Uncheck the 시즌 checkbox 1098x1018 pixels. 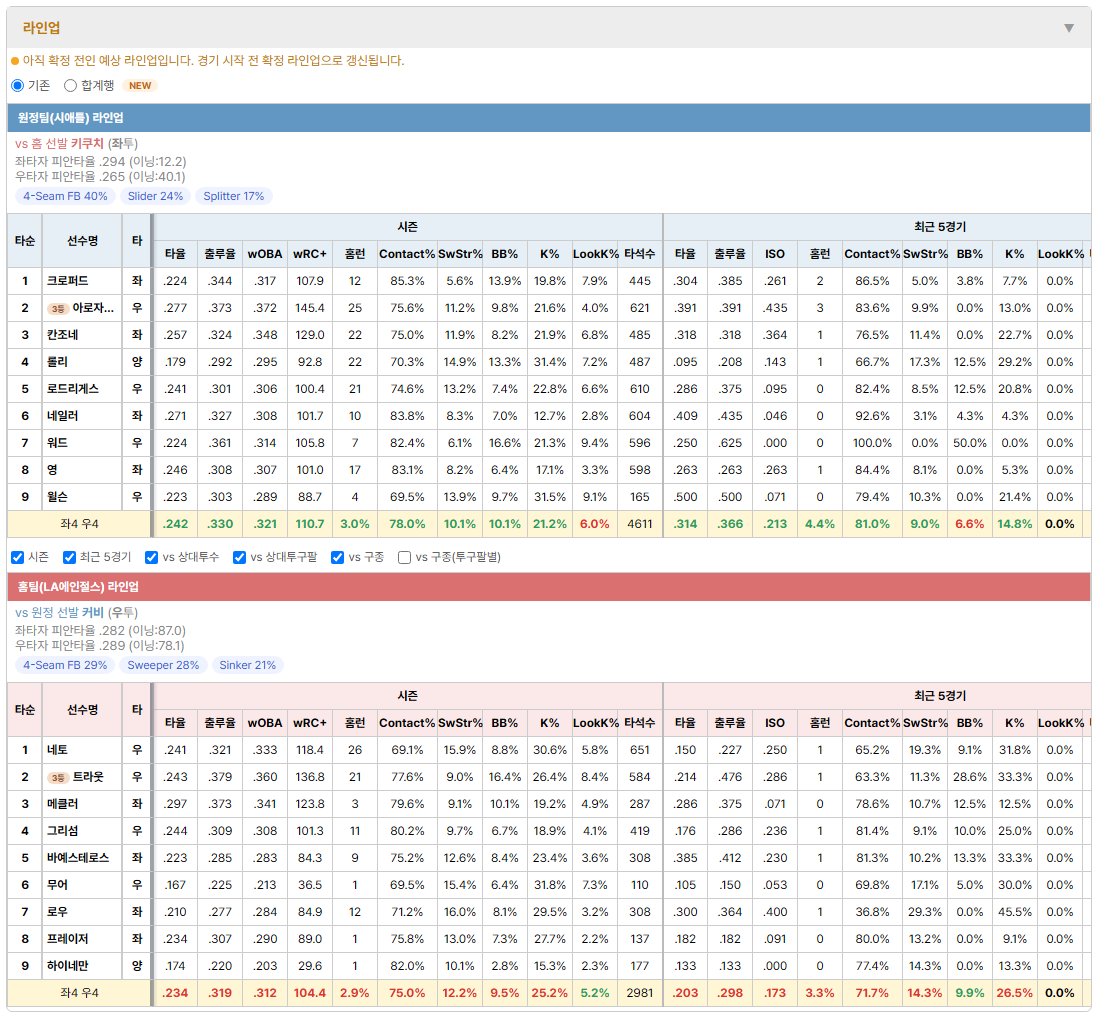pos(18,557)
